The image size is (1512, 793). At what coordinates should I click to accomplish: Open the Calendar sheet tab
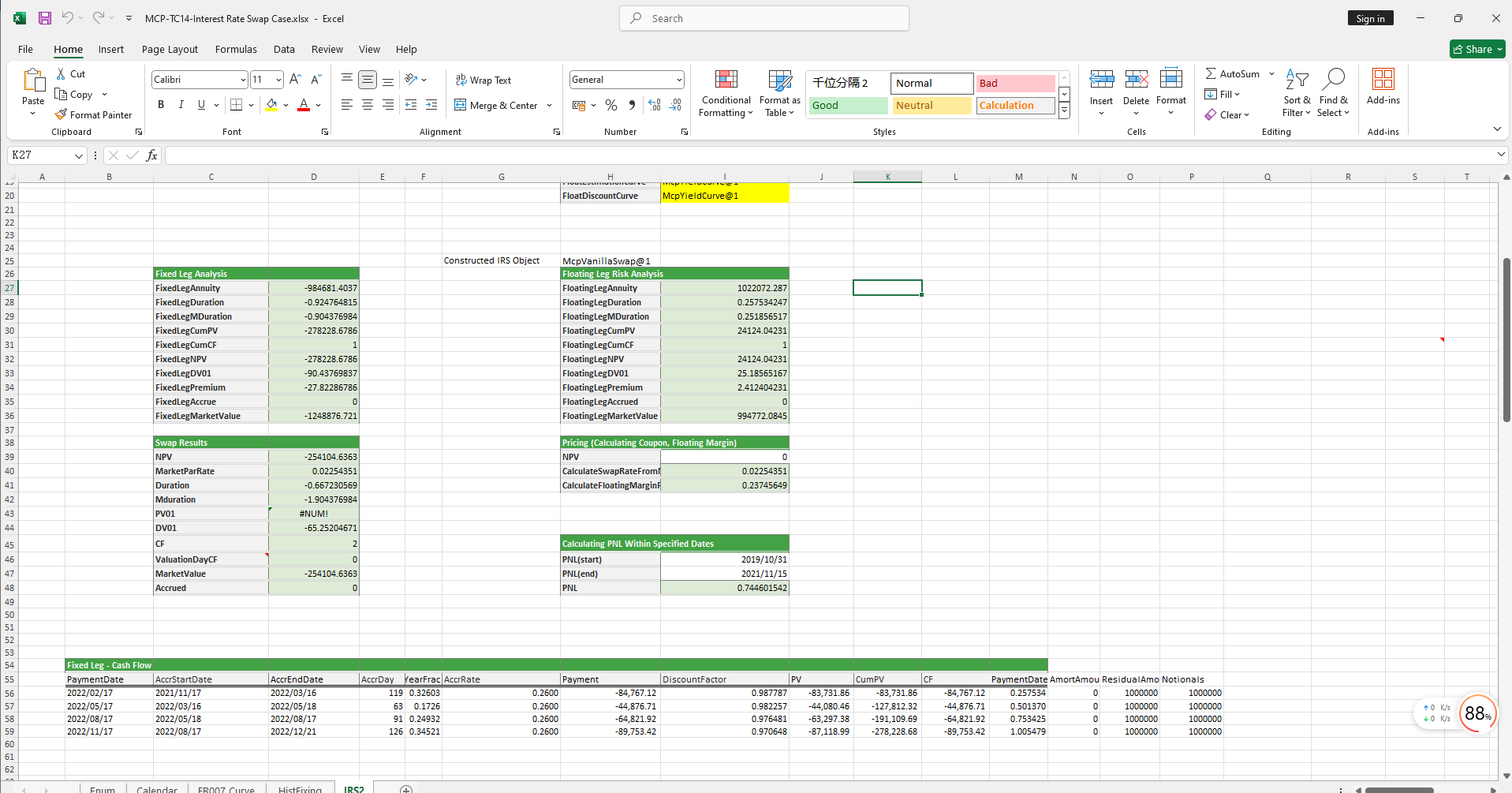pyautogui.click(x=156, y=788)
